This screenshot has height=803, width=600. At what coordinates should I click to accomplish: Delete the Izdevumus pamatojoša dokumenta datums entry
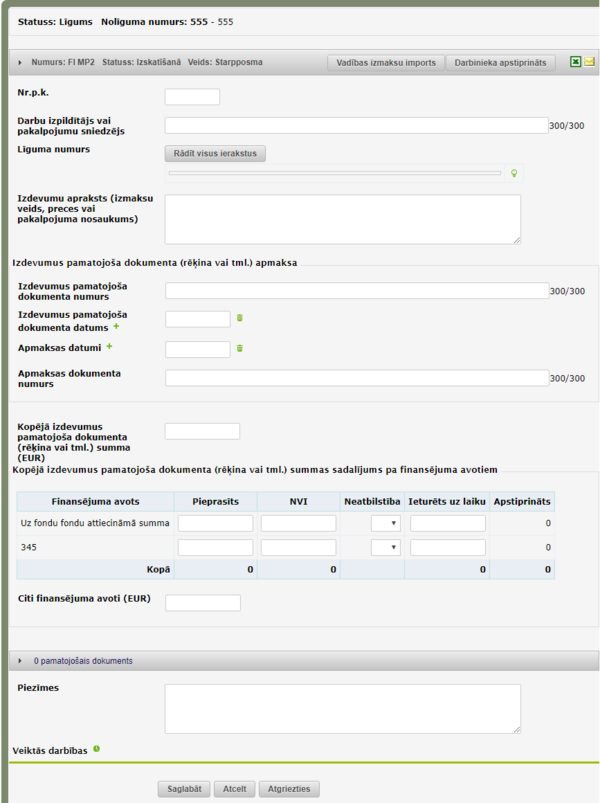coord(240,318)
